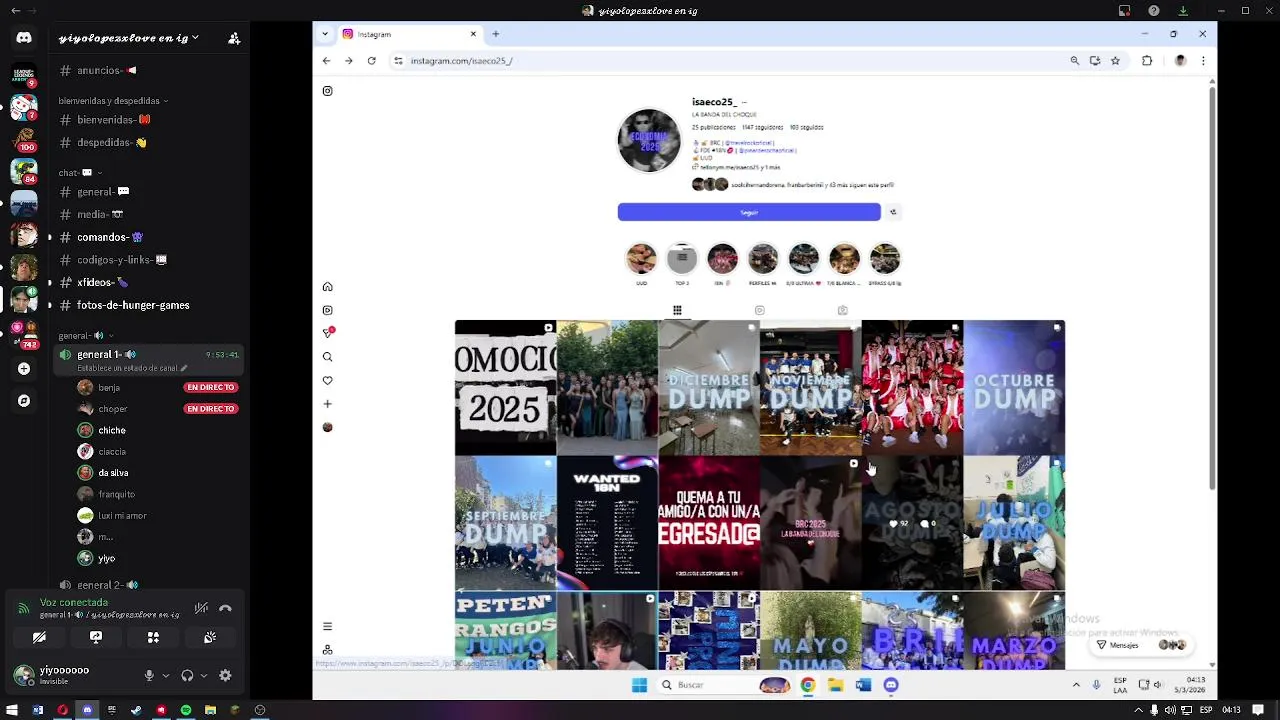Open profile avatar in Instagram sidebar

point(327,427)
